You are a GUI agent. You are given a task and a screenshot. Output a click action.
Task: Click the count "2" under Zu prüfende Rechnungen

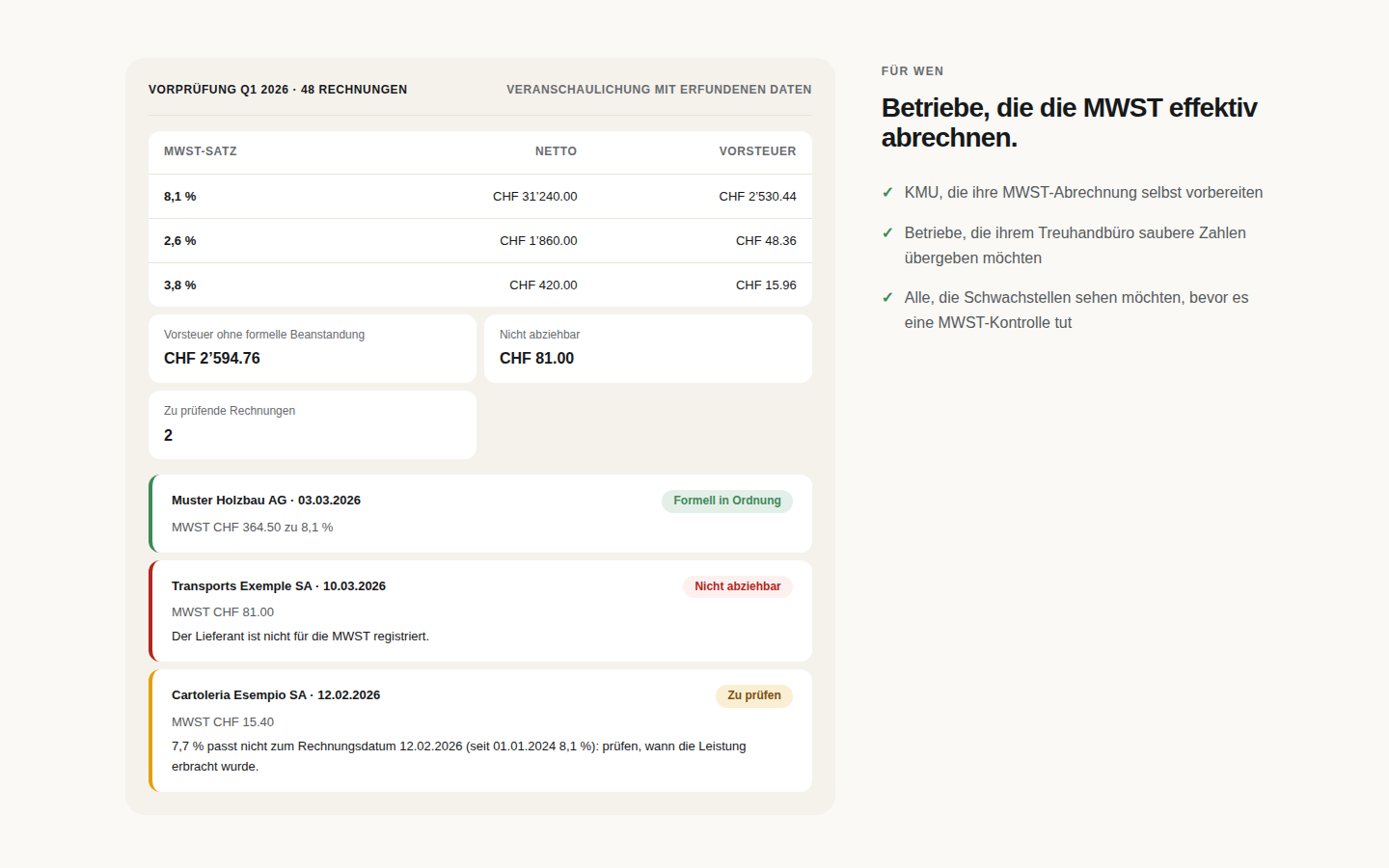[169, 436]
